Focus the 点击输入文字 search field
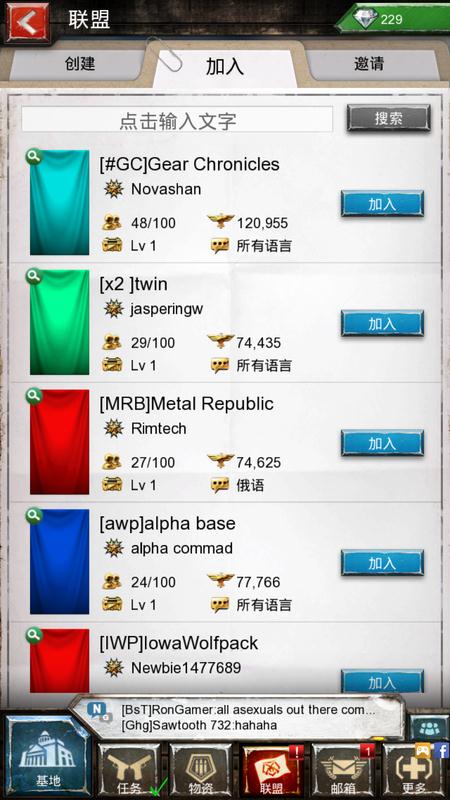The image size is (450, 800). pyautogui.click(x=177, y=120)
